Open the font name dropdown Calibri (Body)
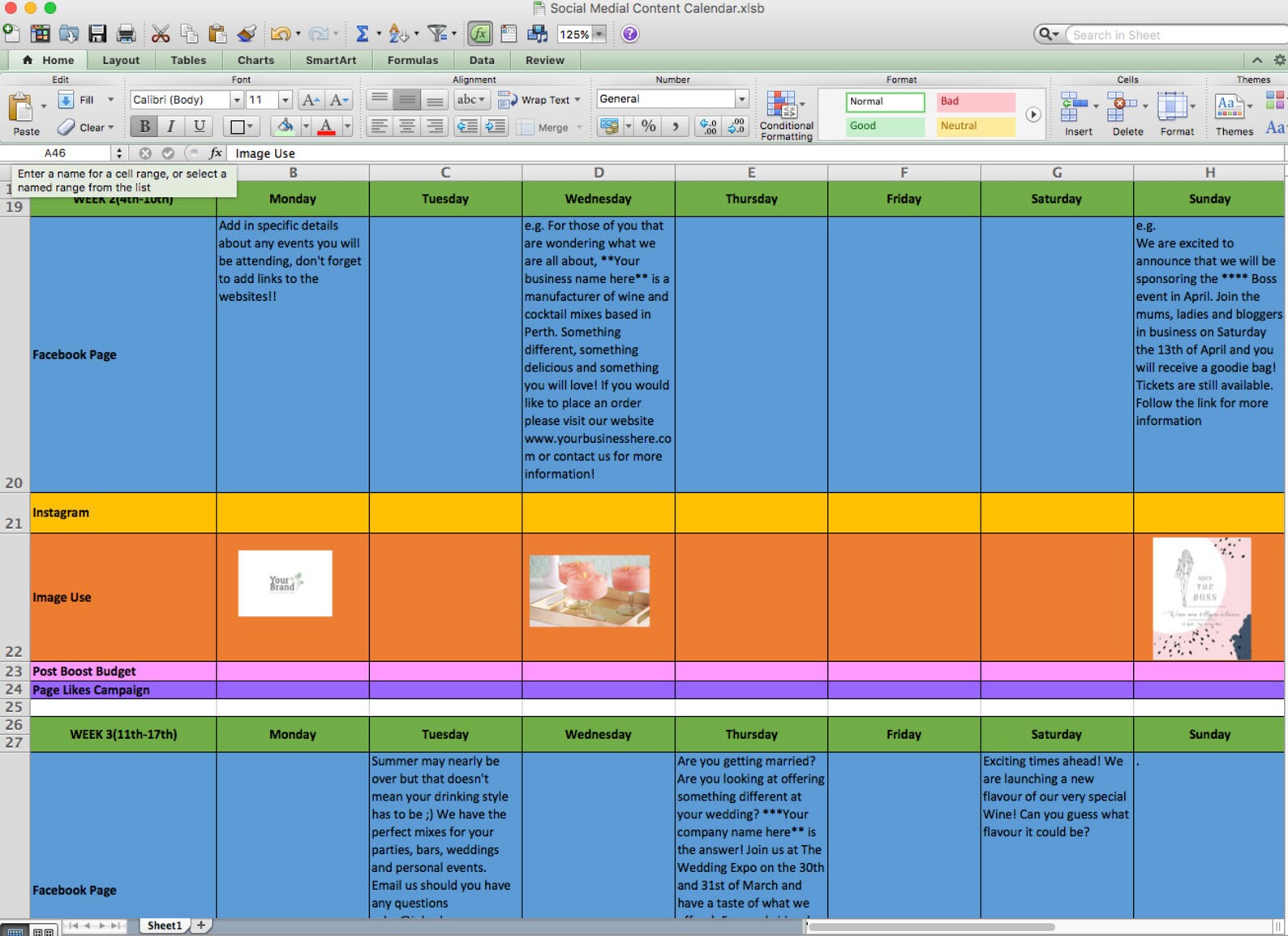 click(x=237, y=100)
